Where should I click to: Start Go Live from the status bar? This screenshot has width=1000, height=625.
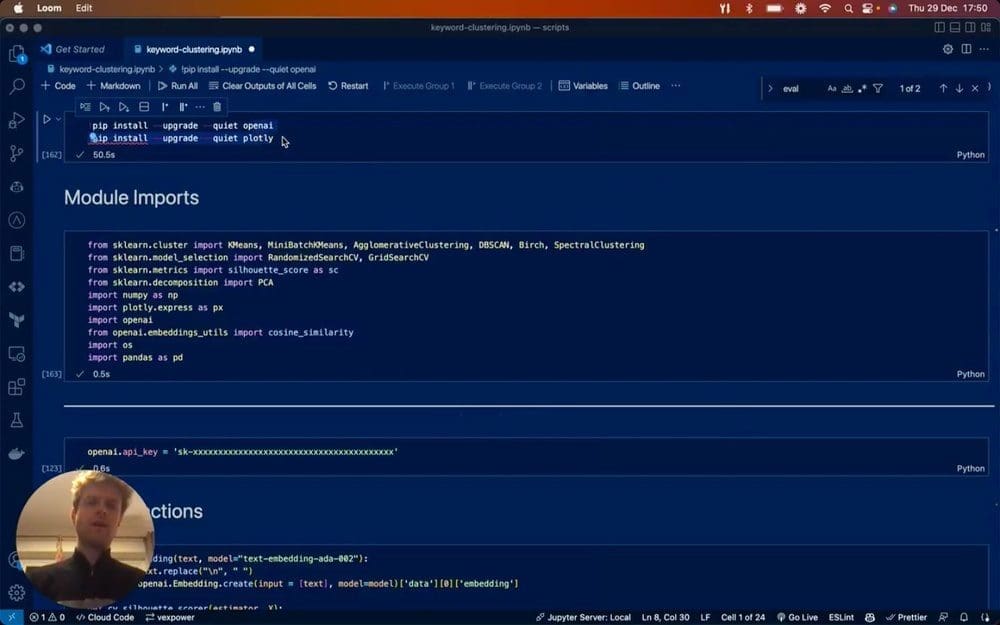[x=800, y=617]
